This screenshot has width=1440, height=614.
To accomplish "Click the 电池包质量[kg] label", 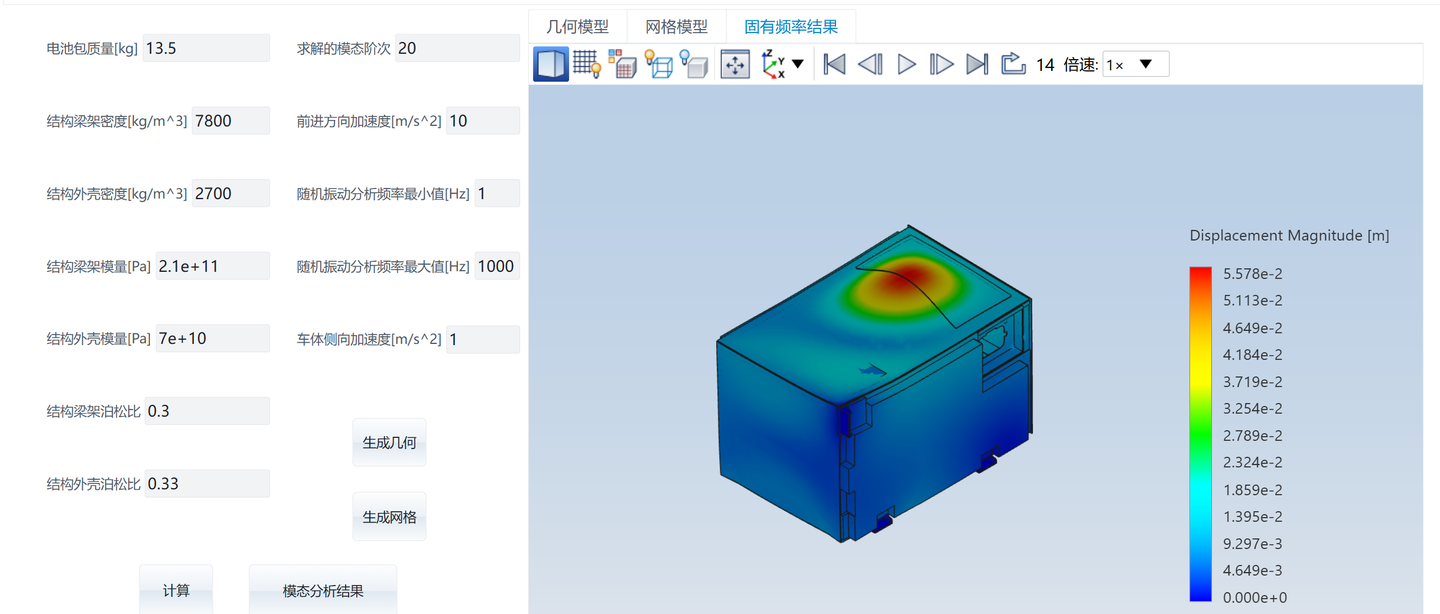I will pos(92,48).
